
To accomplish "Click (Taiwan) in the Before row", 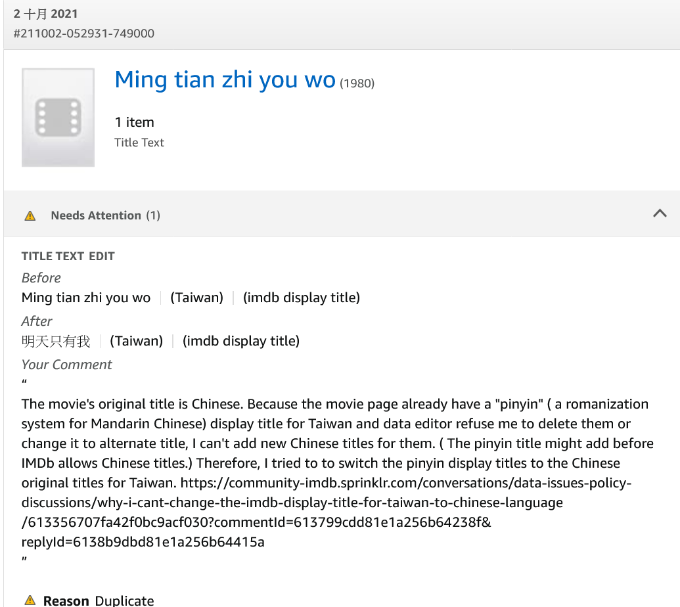I will click(x=196, y=297).
